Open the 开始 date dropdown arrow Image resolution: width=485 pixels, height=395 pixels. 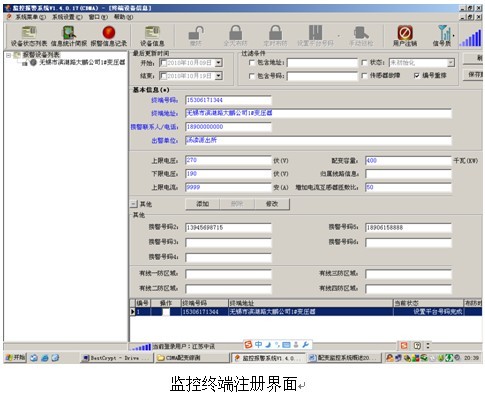tap(218, 63)
